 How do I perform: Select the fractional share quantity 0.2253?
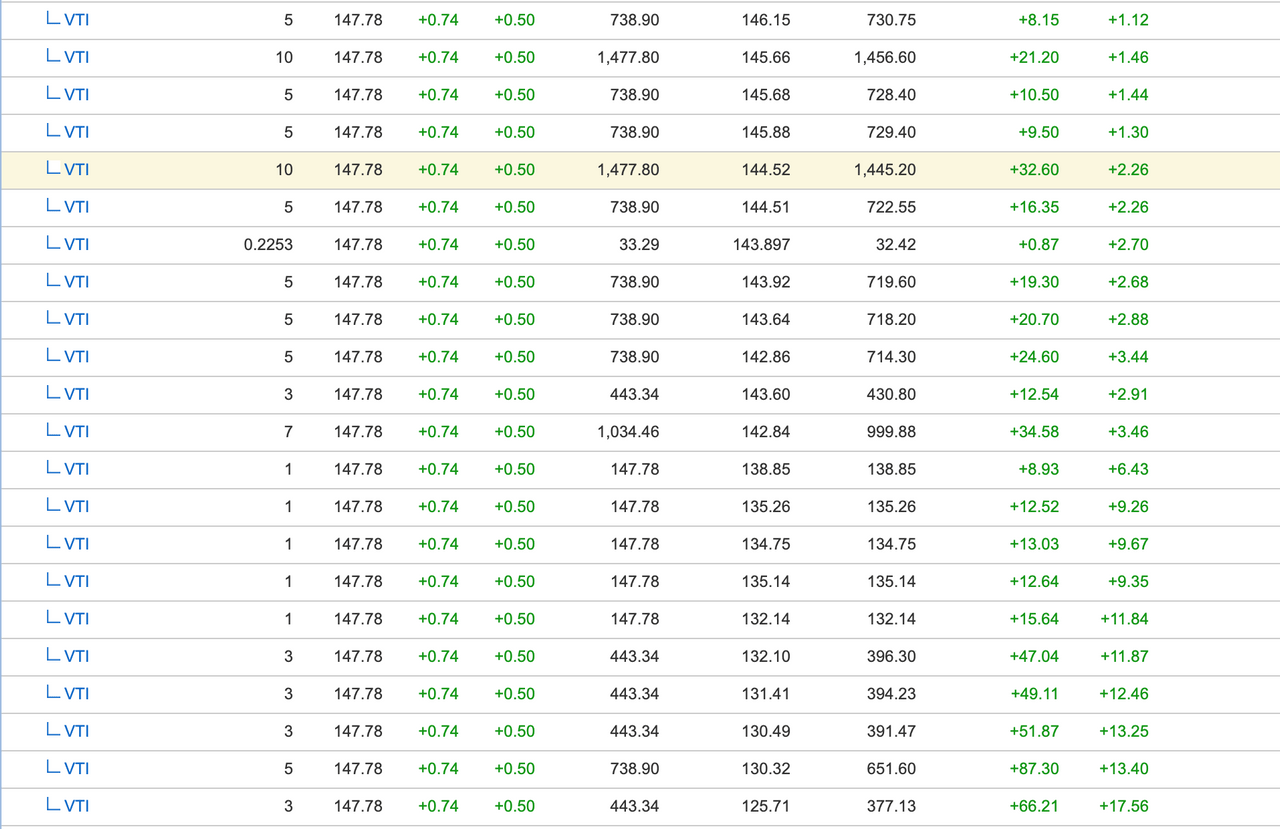coord(268,244)
